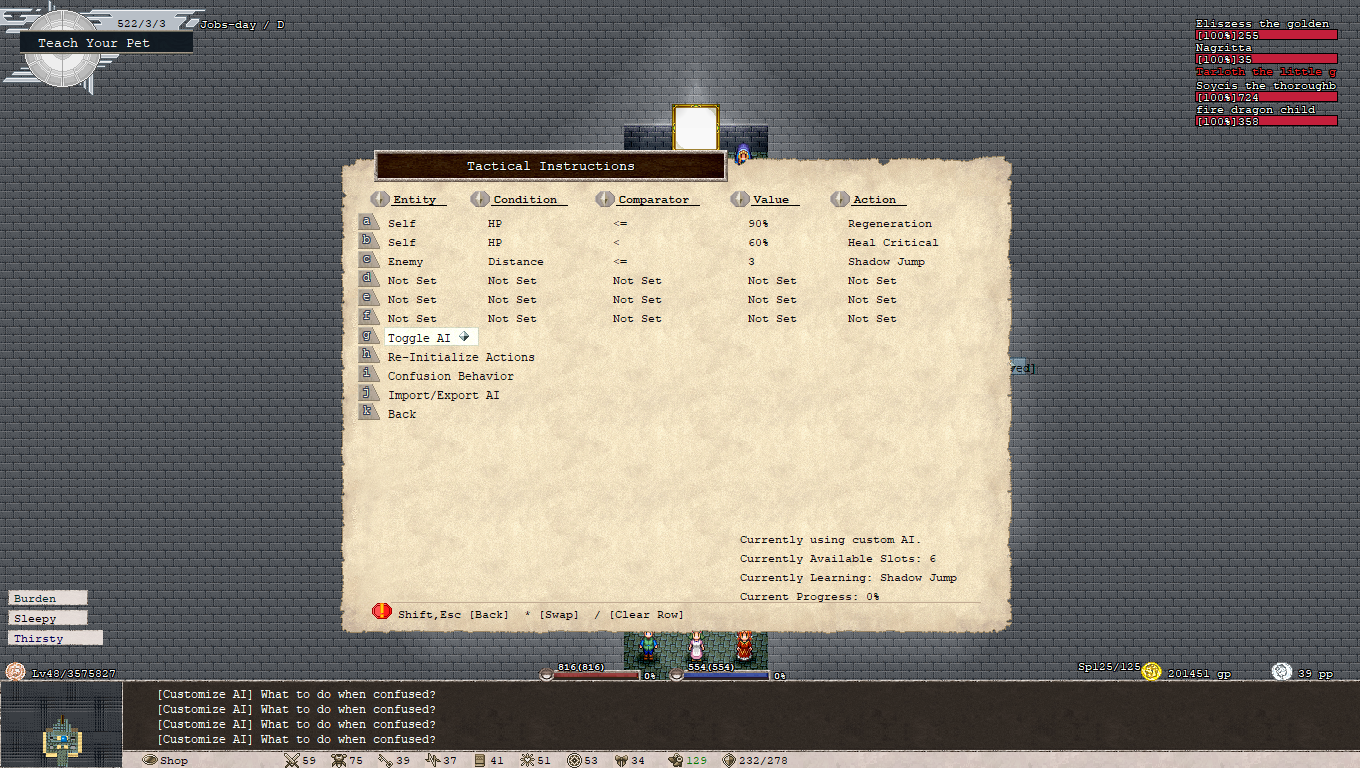Click the Thirsty status indicator

tap(55, 638)
